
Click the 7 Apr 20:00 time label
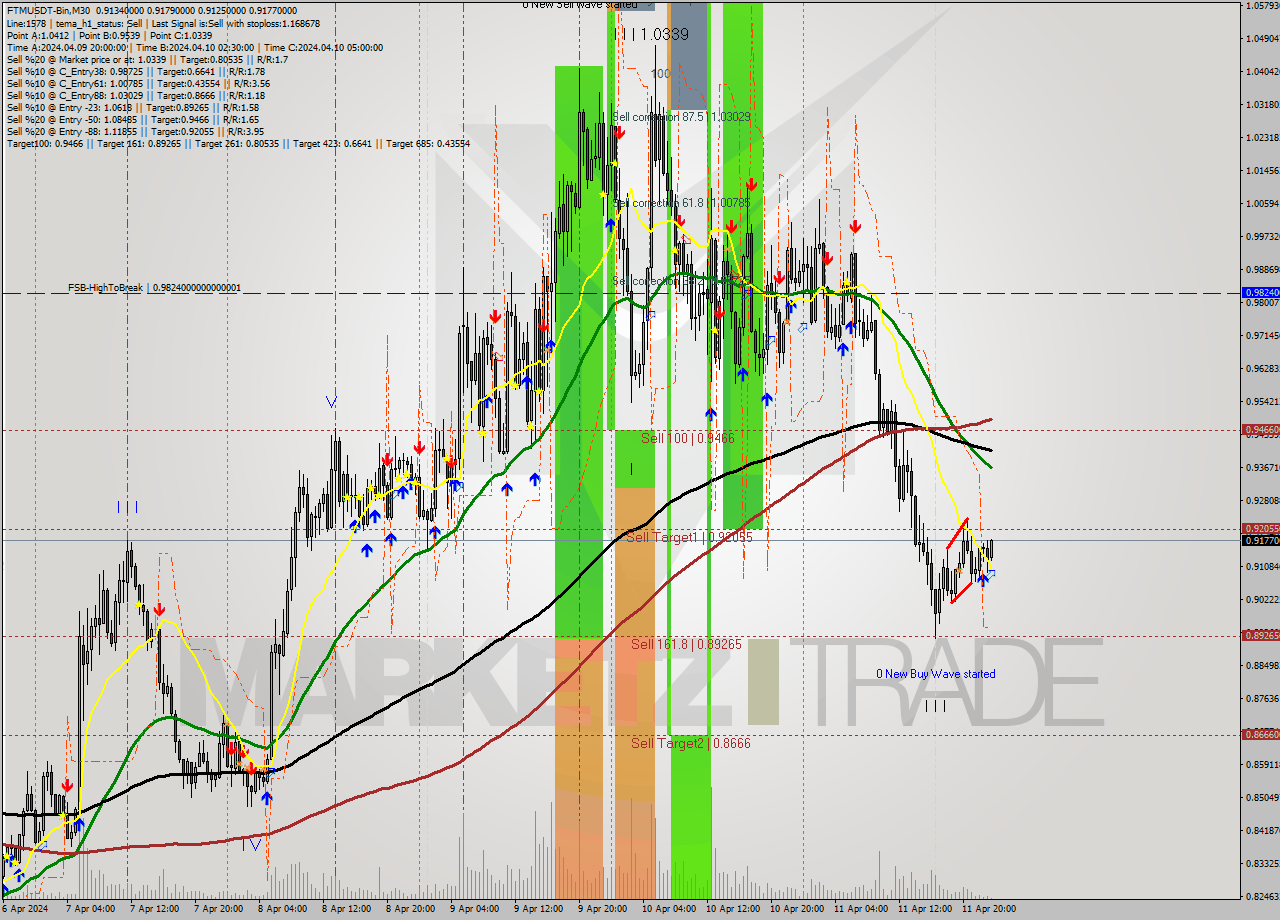(x=219, y=909)
